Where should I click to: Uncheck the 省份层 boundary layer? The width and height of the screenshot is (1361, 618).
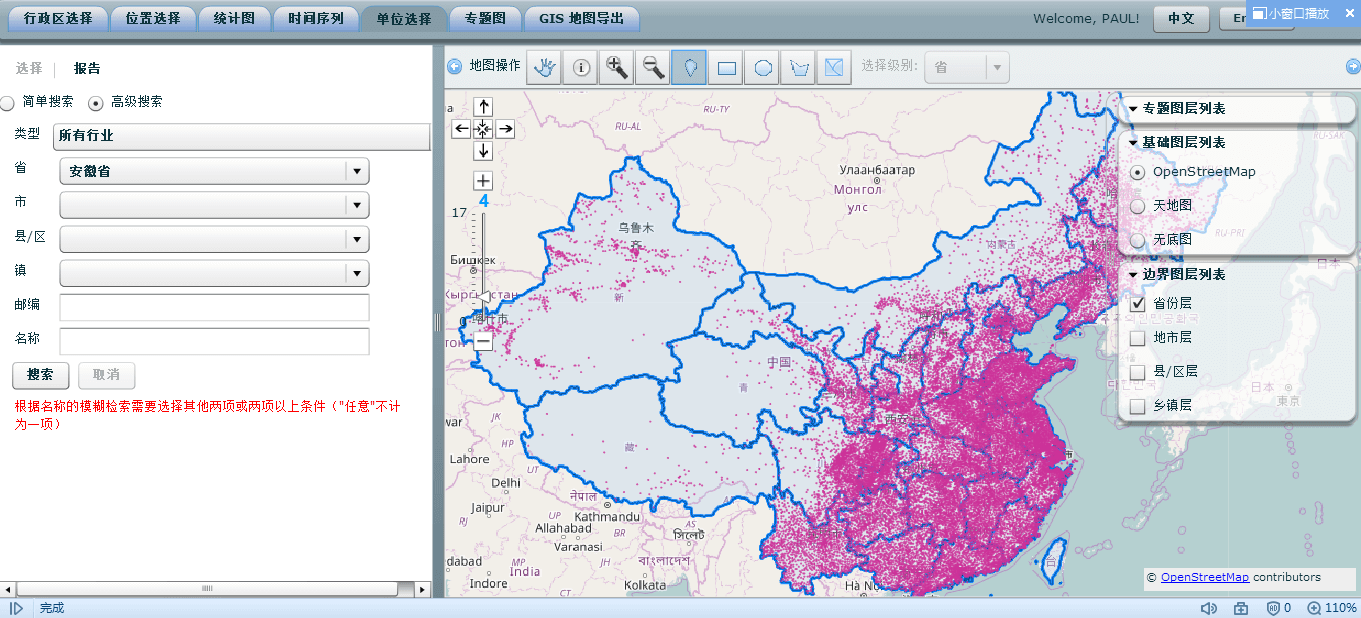click(x=1137, y=304)
